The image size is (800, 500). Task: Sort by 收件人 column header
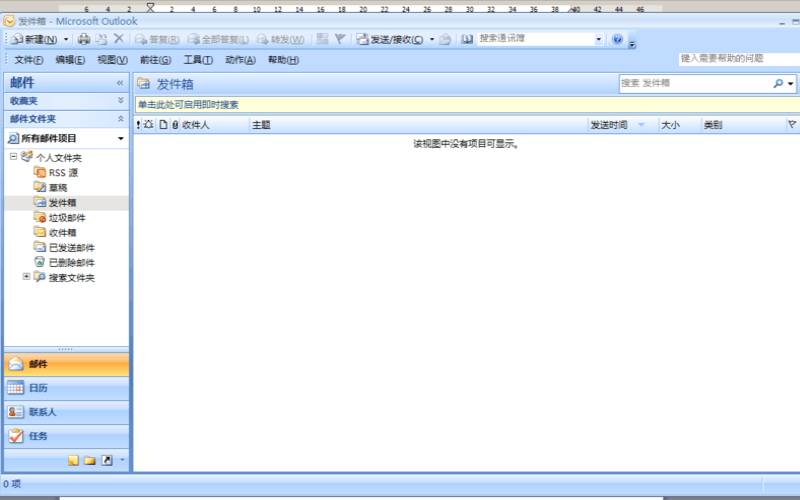214,125
